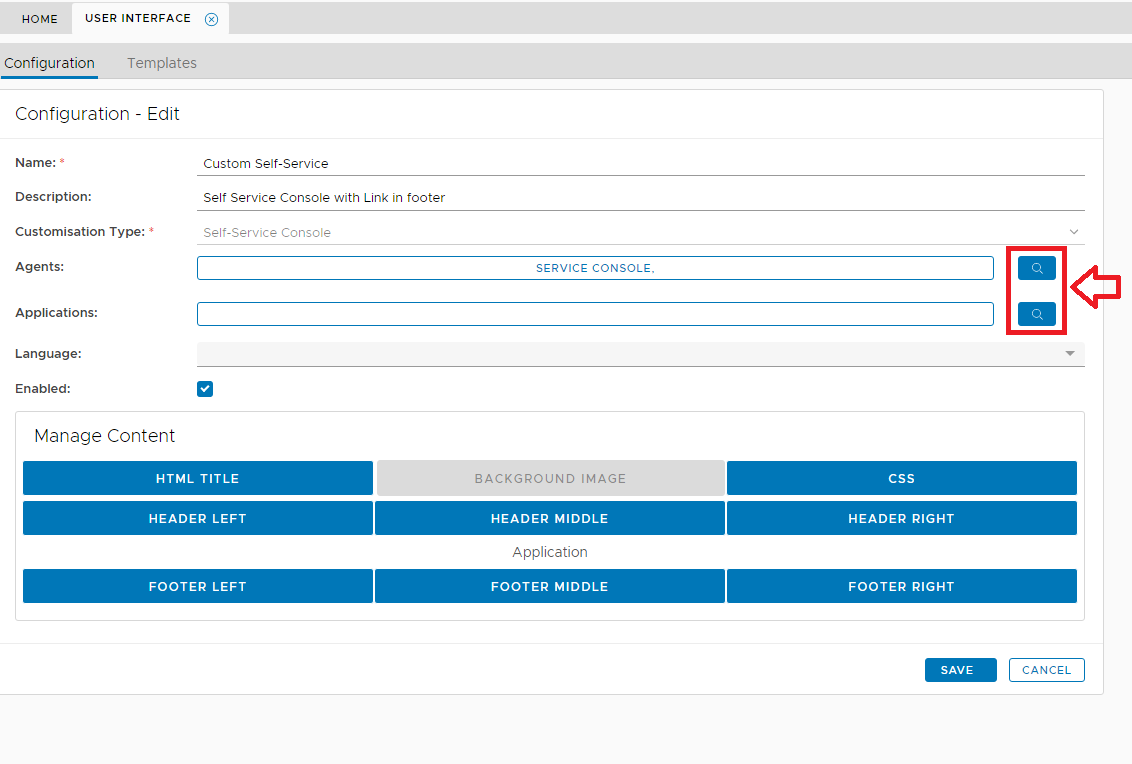Click the Header Right button
1132x764 pixels.
tap(901, 518)
